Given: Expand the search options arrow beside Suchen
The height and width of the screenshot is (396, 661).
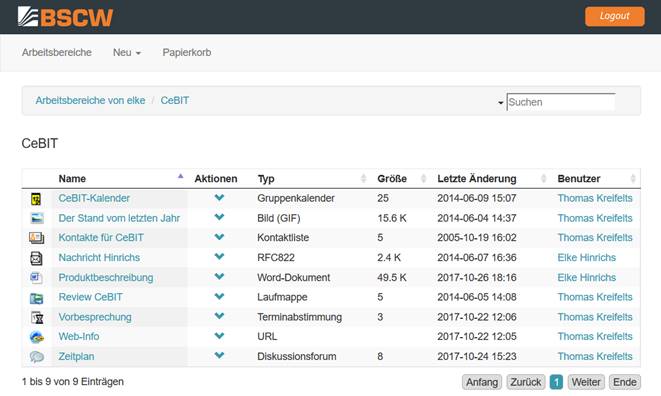Looking at the screenshot, I should click(500, 102).
